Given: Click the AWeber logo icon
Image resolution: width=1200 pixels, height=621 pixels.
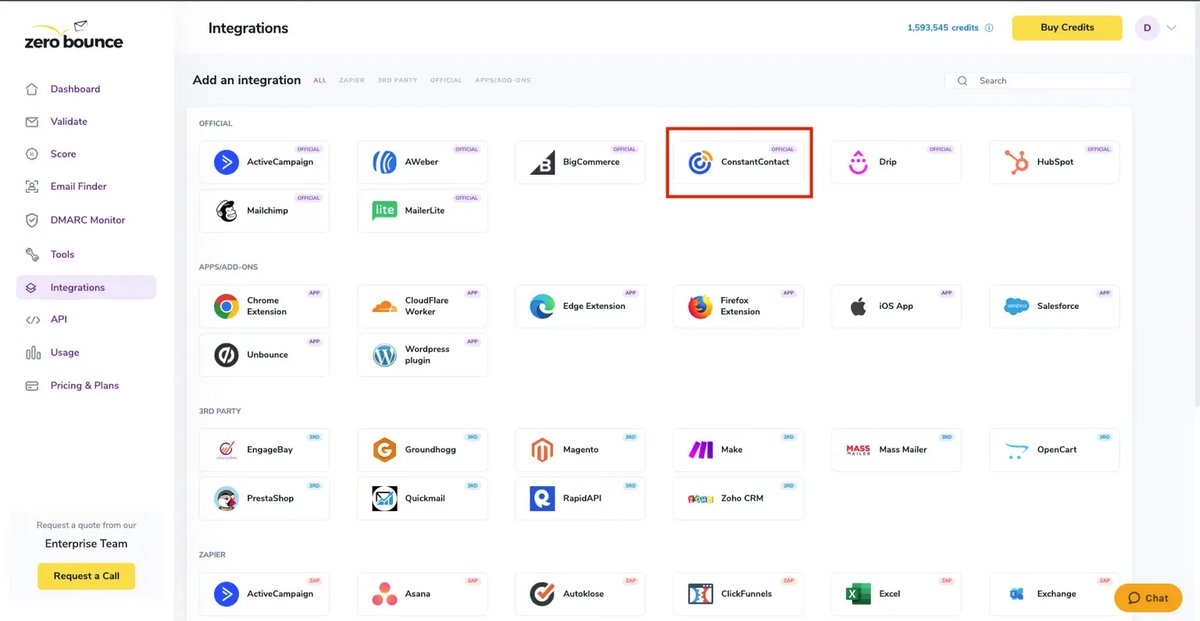Looking at the screenshot, I should click(384, 162).
